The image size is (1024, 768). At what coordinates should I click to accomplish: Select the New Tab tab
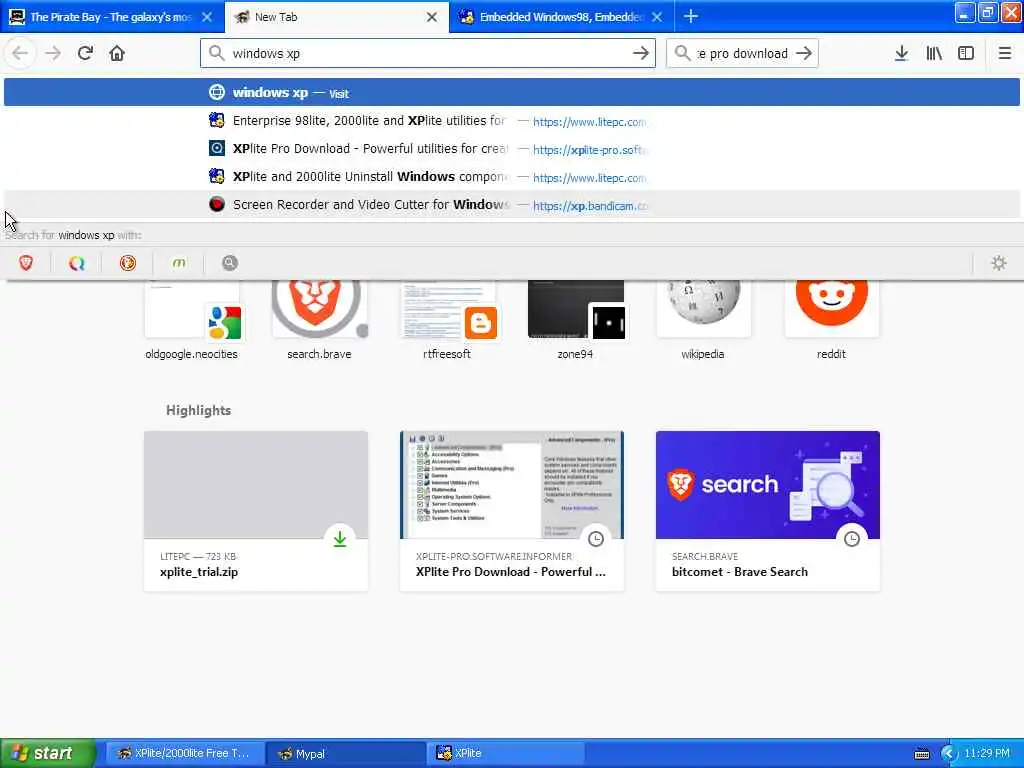pos(337,17)
